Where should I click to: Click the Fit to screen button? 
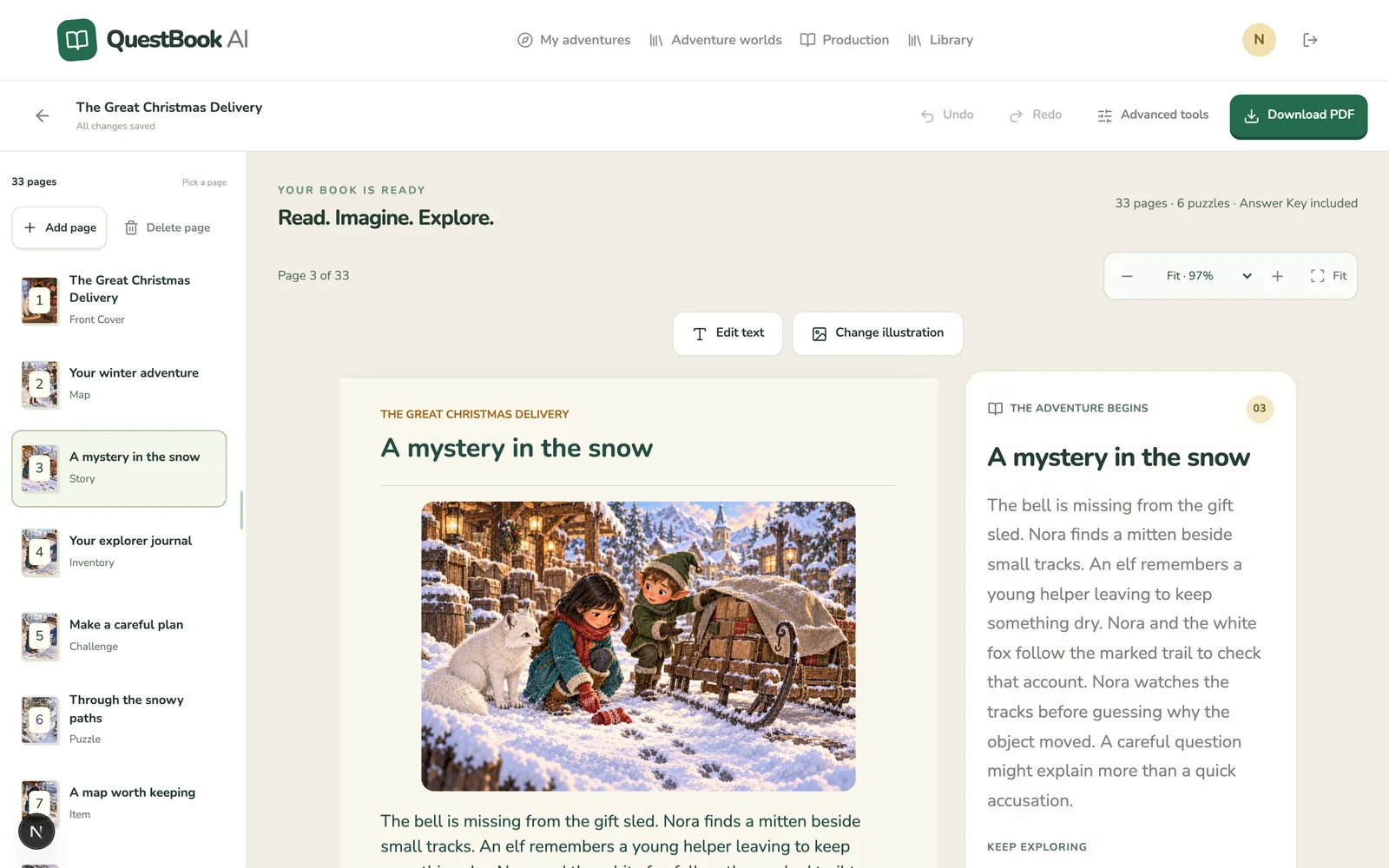tap(1328, 276)
